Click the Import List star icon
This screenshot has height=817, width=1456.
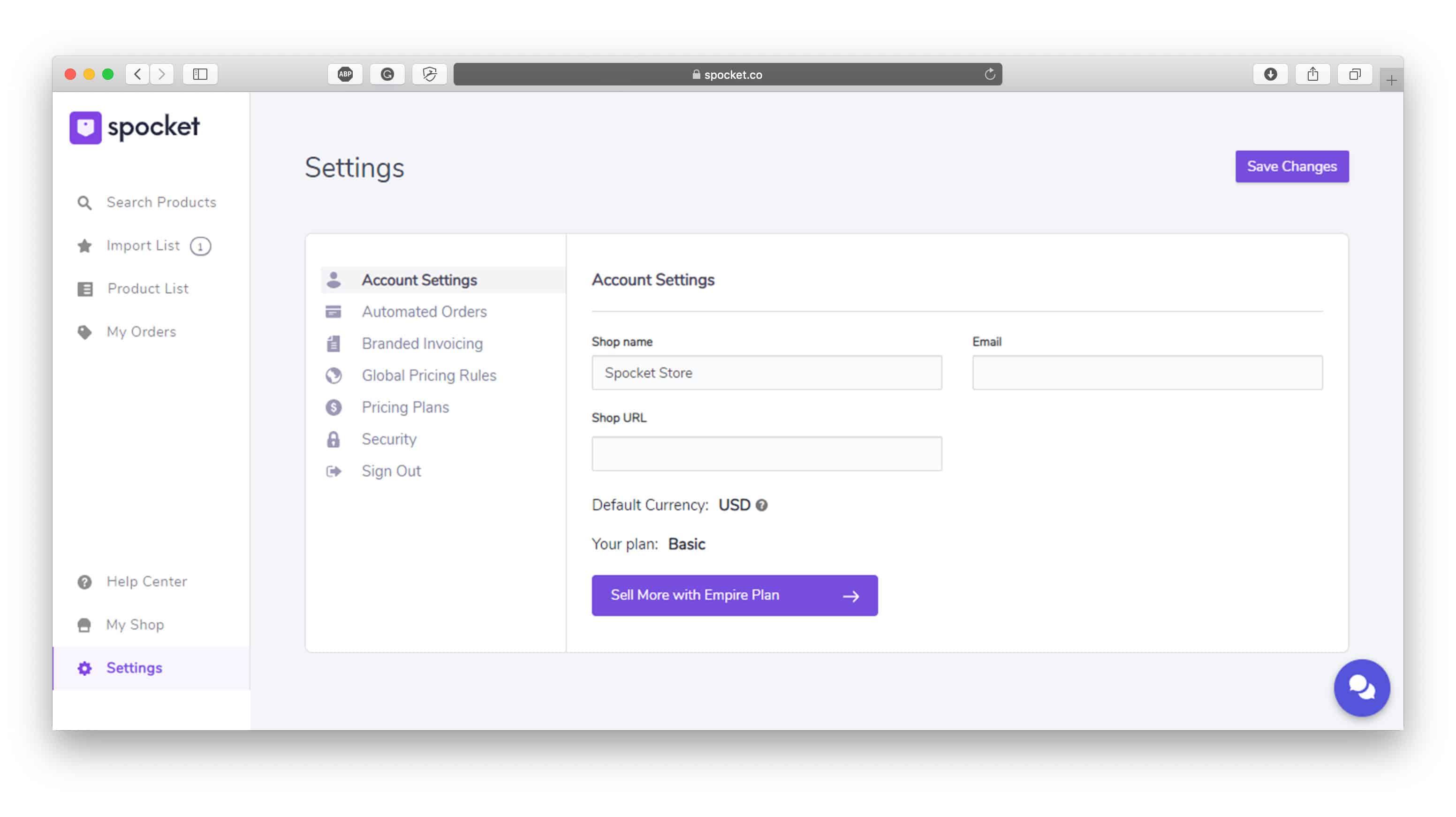(x=84, y=246)
